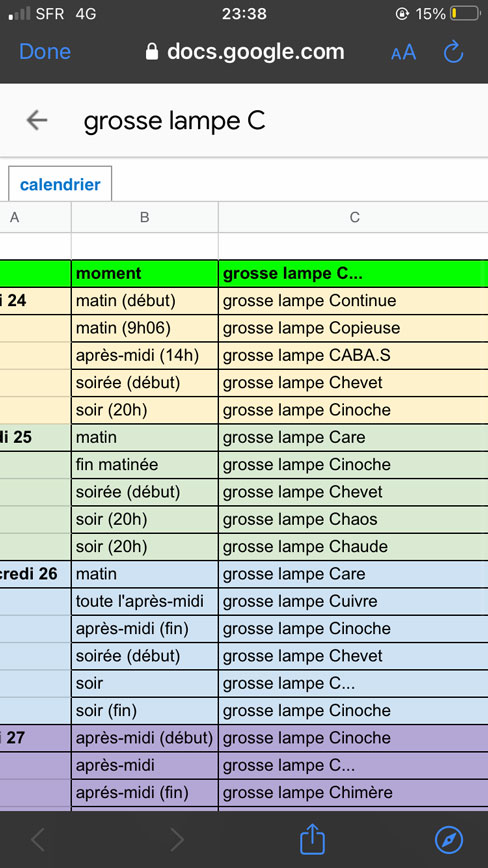Select the calendrier sheet tab
The image size is (488, 868).
pos(60,184)
